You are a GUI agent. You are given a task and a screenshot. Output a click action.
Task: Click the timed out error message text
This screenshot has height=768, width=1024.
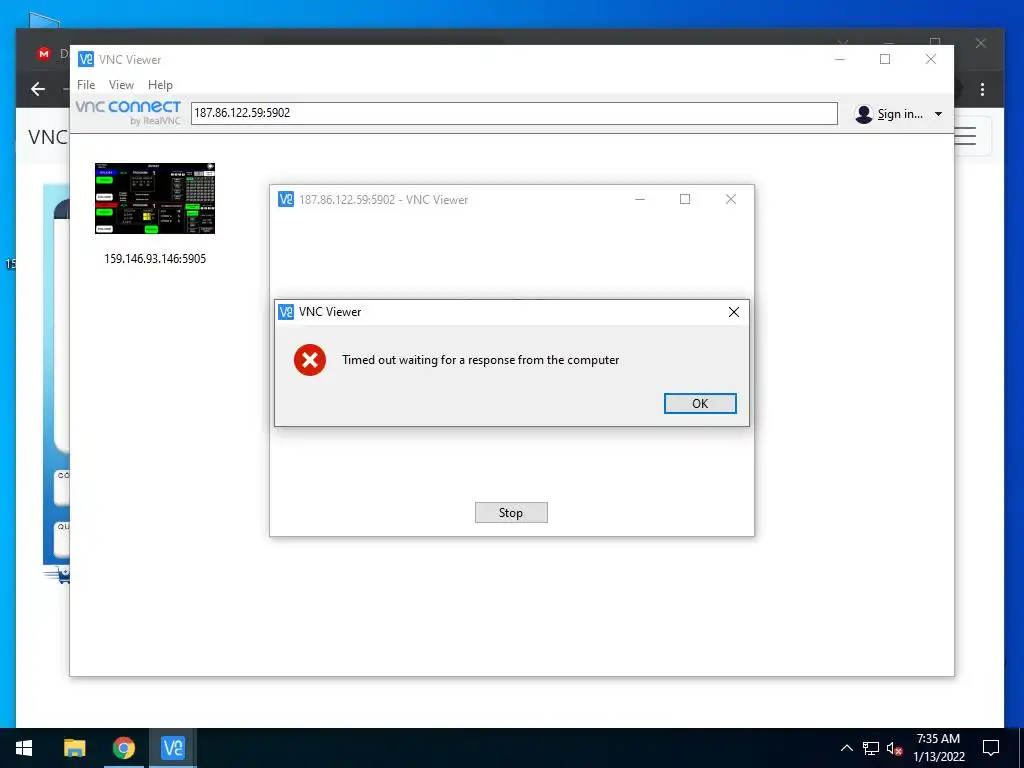[x=481, y=360]
